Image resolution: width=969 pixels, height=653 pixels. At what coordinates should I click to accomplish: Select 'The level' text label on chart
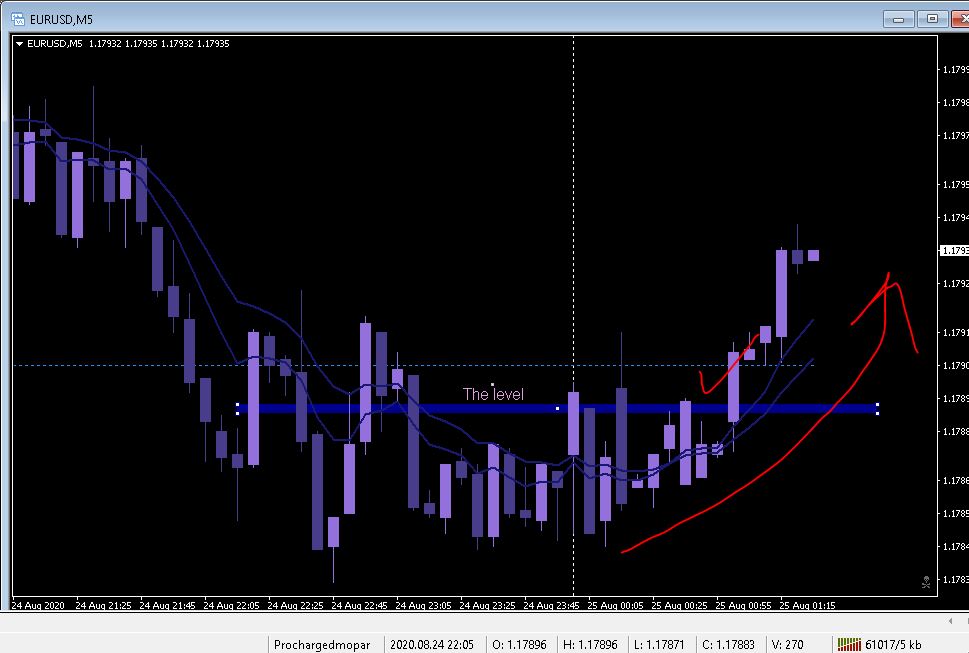click(493, 394)
